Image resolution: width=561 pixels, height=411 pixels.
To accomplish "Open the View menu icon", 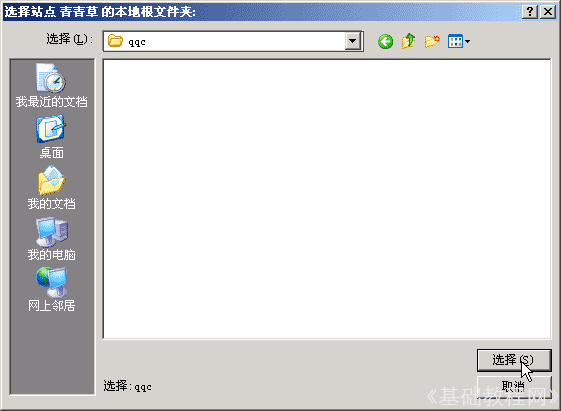I will pyautogui.click(x=455, y=41).
